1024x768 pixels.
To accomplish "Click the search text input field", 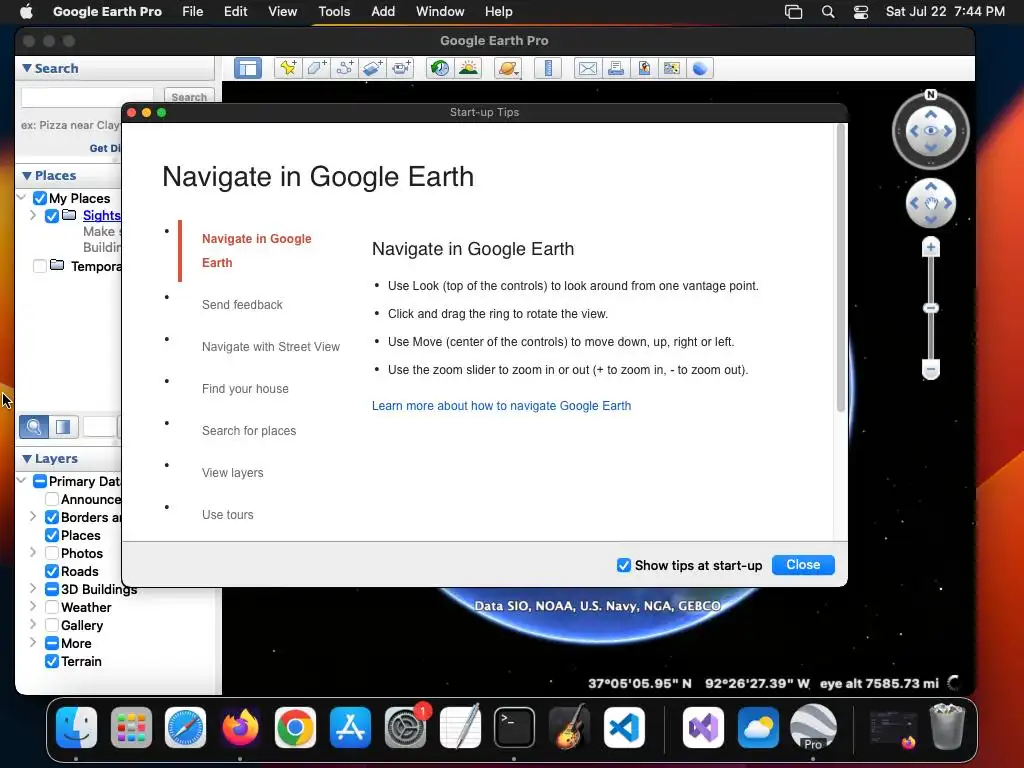I will (x=88, y=97).
